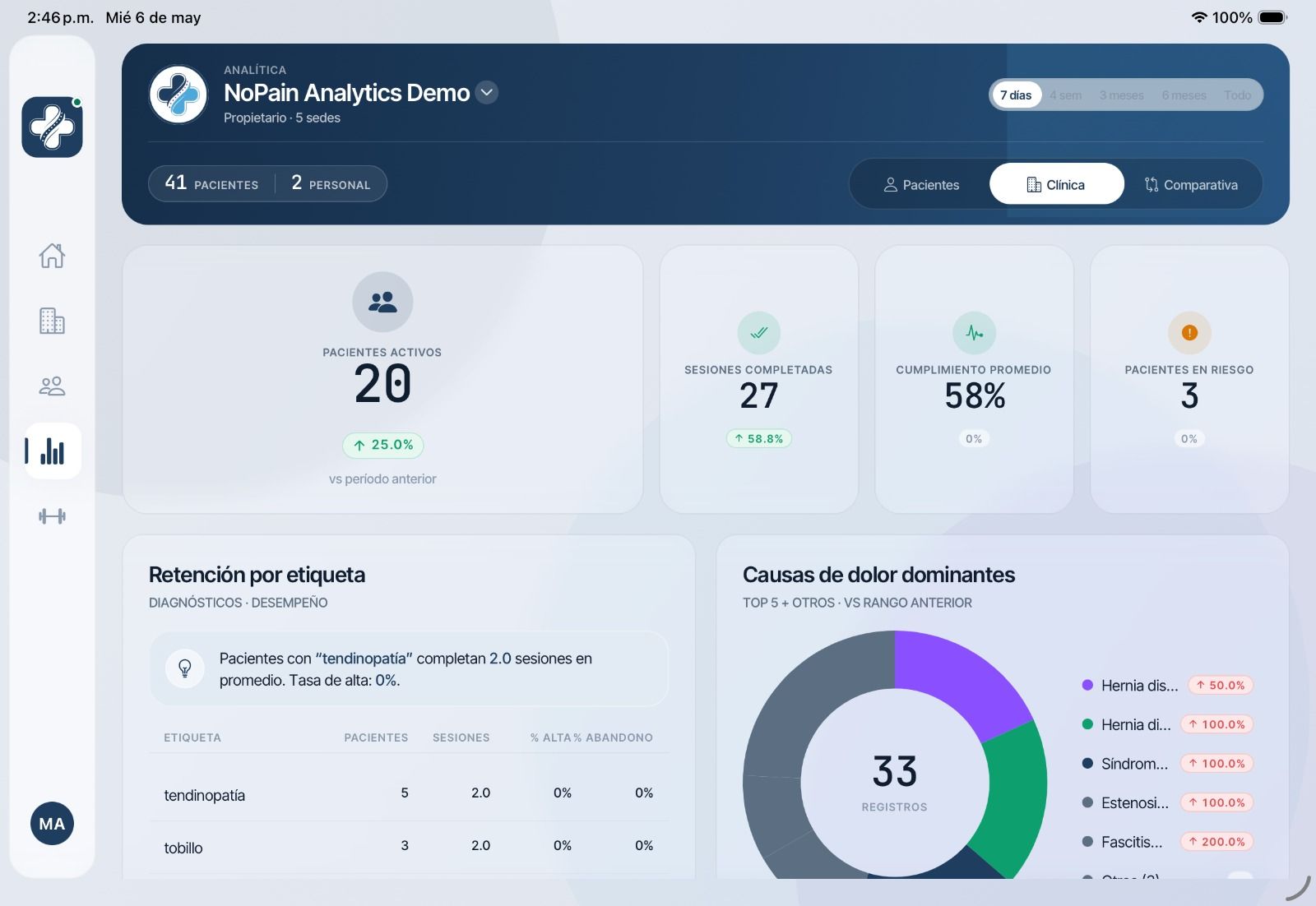Open the NoPain app logo in sidebar
Screen dimensions: 1316x906
52,127
